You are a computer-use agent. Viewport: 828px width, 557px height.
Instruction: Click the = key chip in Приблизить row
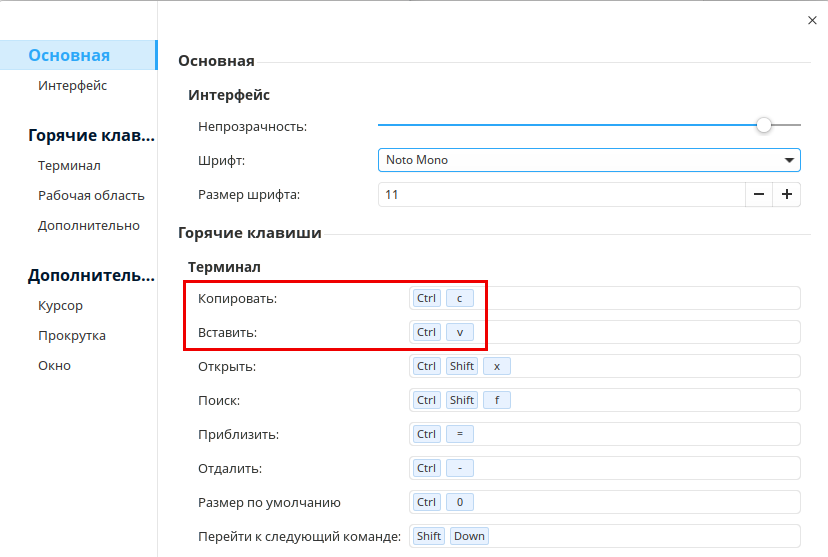point(459,434)
